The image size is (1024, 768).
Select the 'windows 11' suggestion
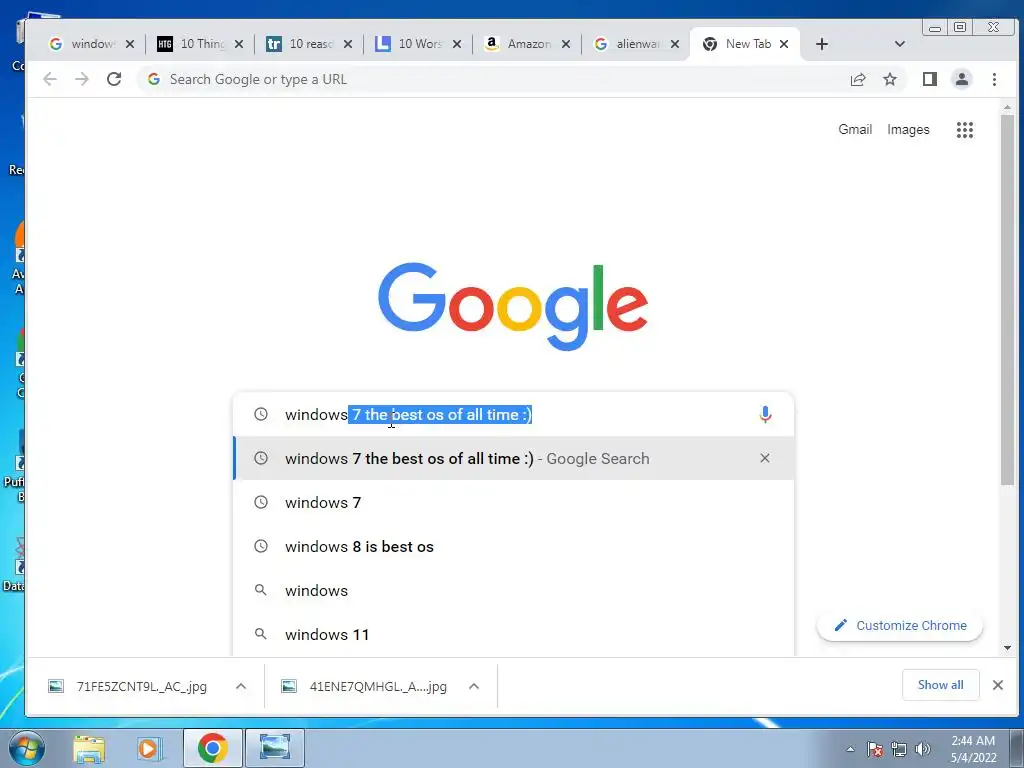[514, 633]
